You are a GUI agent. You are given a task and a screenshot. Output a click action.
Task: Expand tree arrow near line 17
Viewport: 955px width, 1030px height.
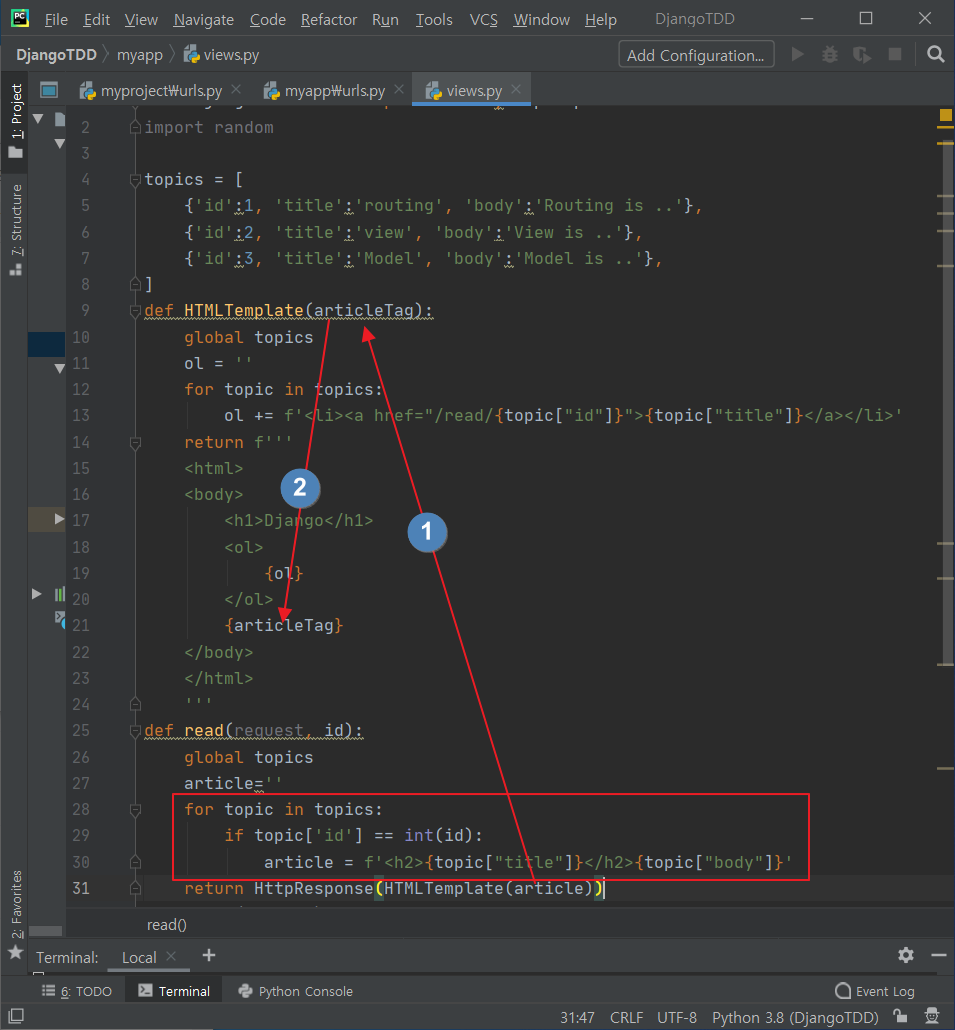point(60,519)
